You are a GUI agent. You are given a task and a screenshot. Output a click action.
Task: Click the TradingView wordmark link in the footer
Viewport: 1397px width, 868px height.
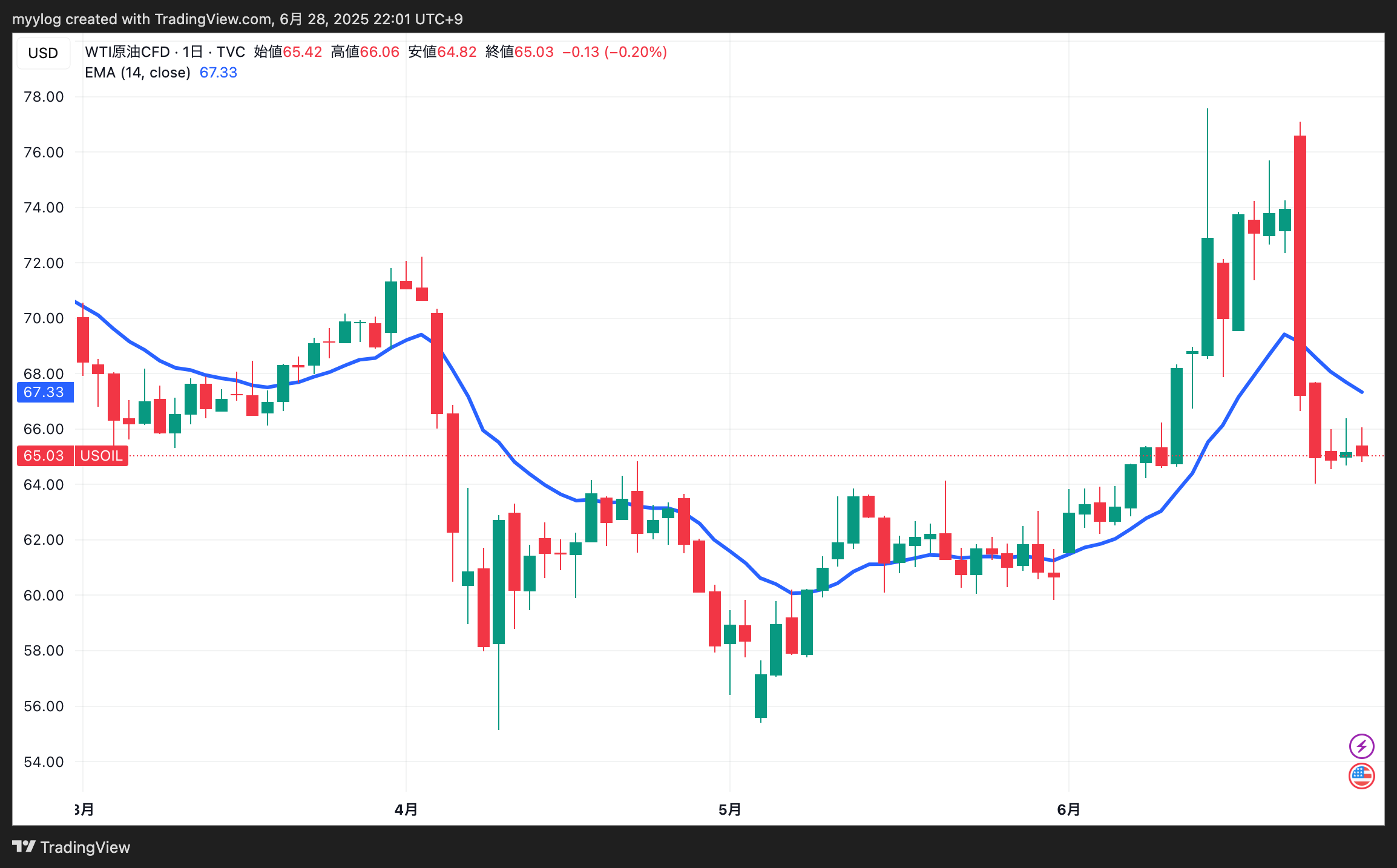85,847
